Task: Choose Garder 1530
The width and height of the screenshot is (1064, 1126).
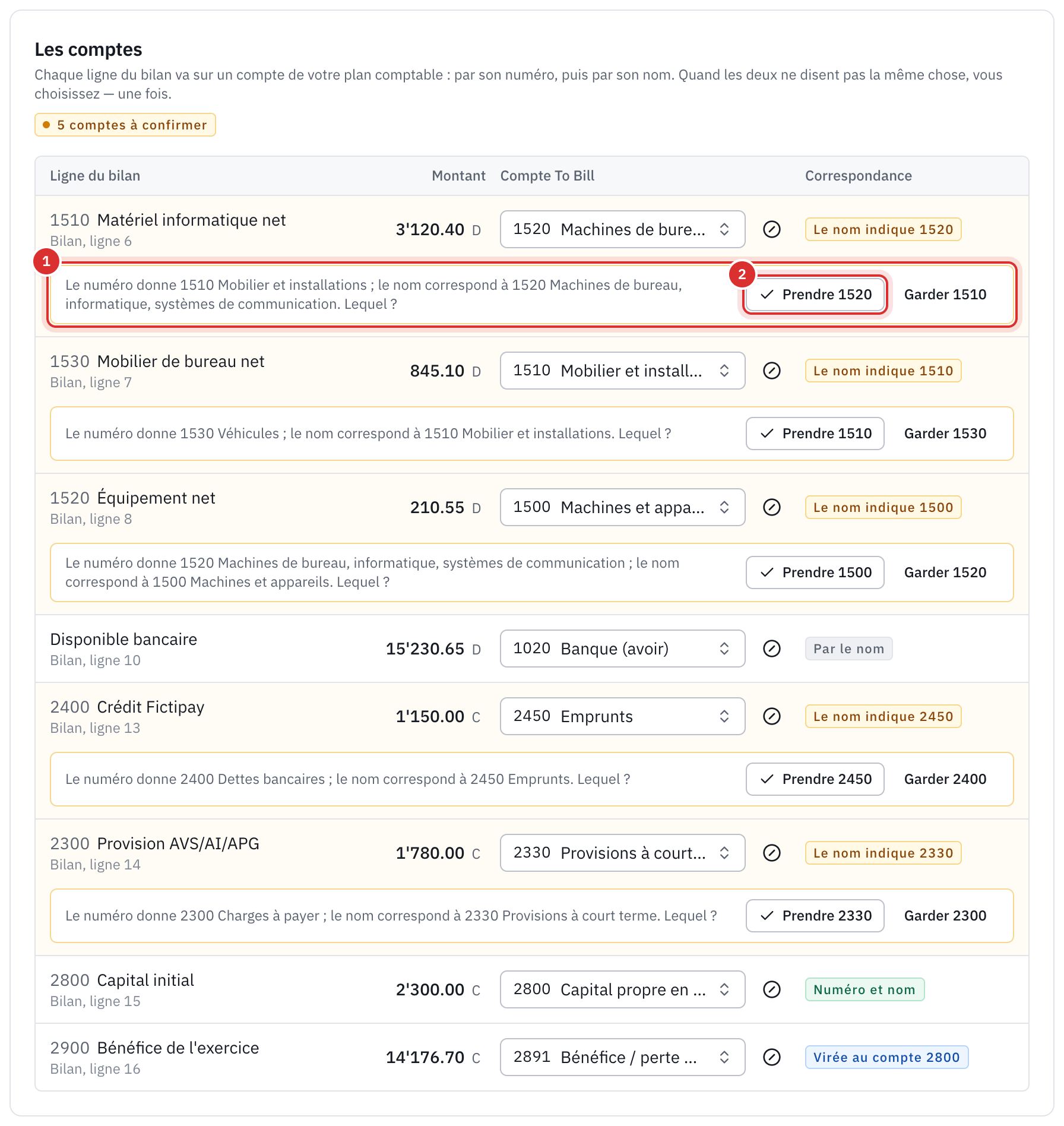Action: [945, 434]
